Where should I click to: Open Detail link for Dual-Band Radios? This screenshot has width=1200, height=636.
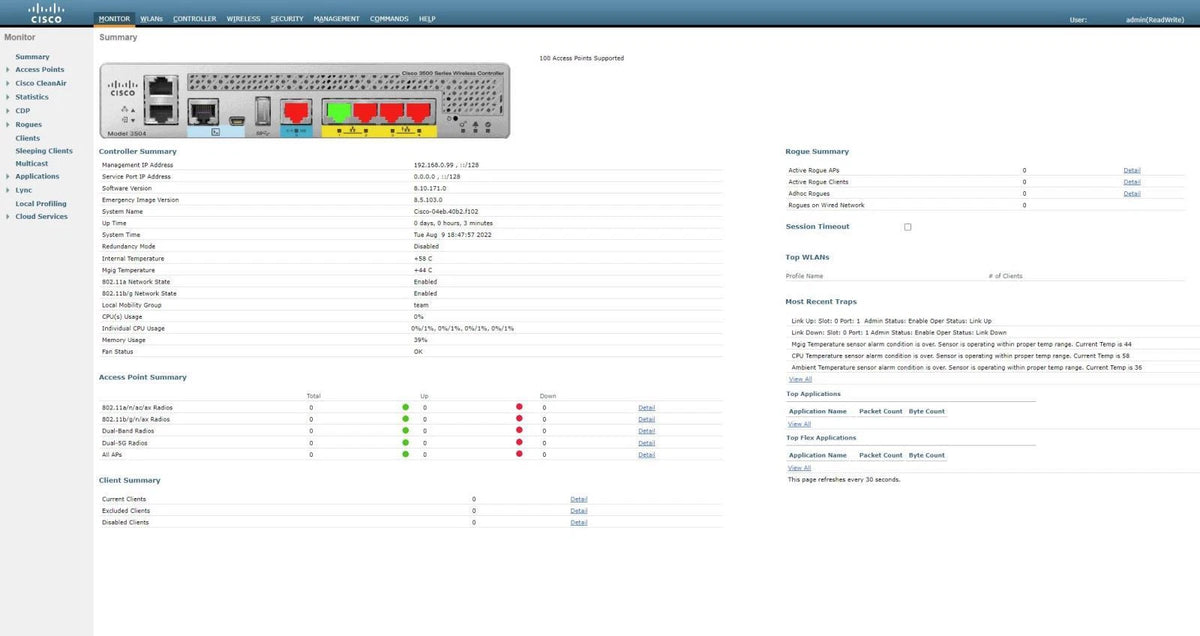pos(647,431)
